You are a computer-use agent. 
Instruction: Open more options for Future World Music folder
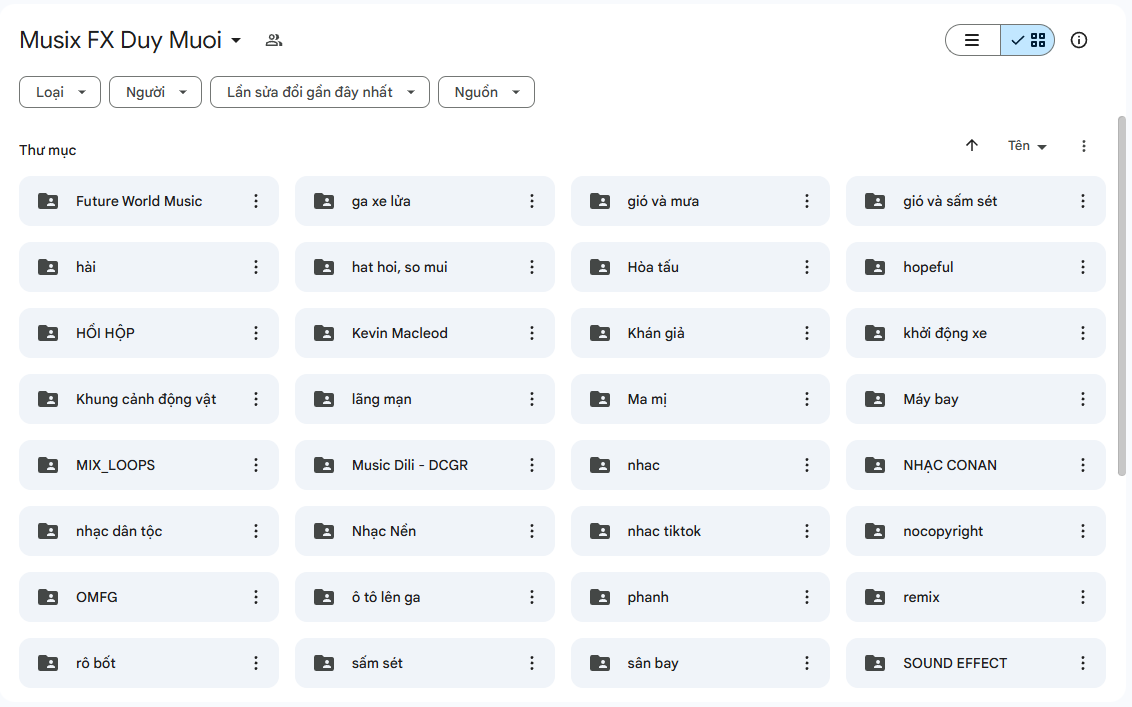[x=256, y=201]
